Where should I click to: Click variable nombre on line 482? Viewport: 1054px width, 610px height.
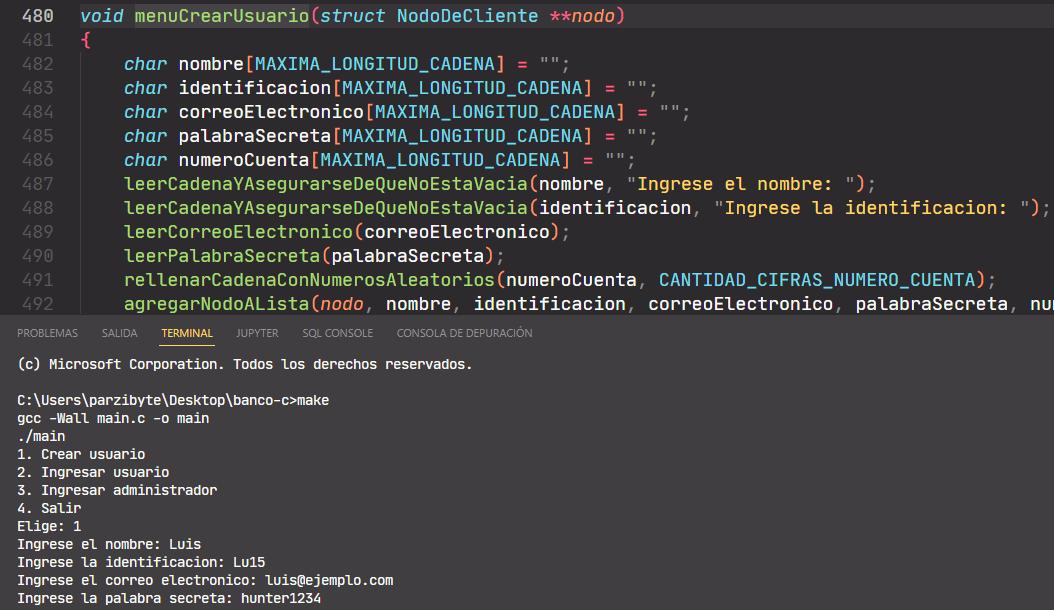[211, 64]
